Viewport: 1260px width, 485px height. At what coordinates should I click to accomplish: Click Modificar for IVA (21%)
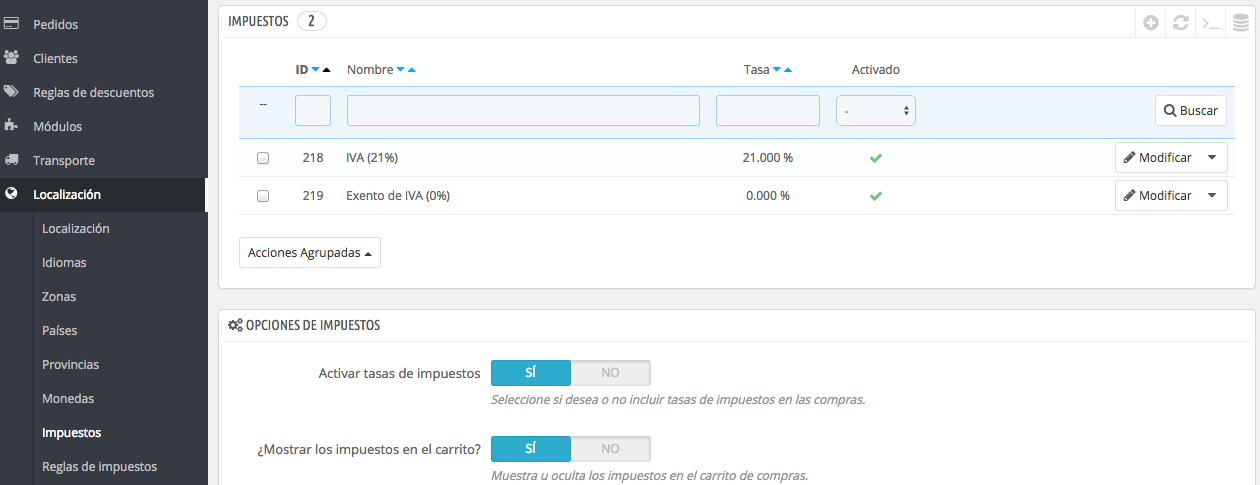tap(1158, 158)
